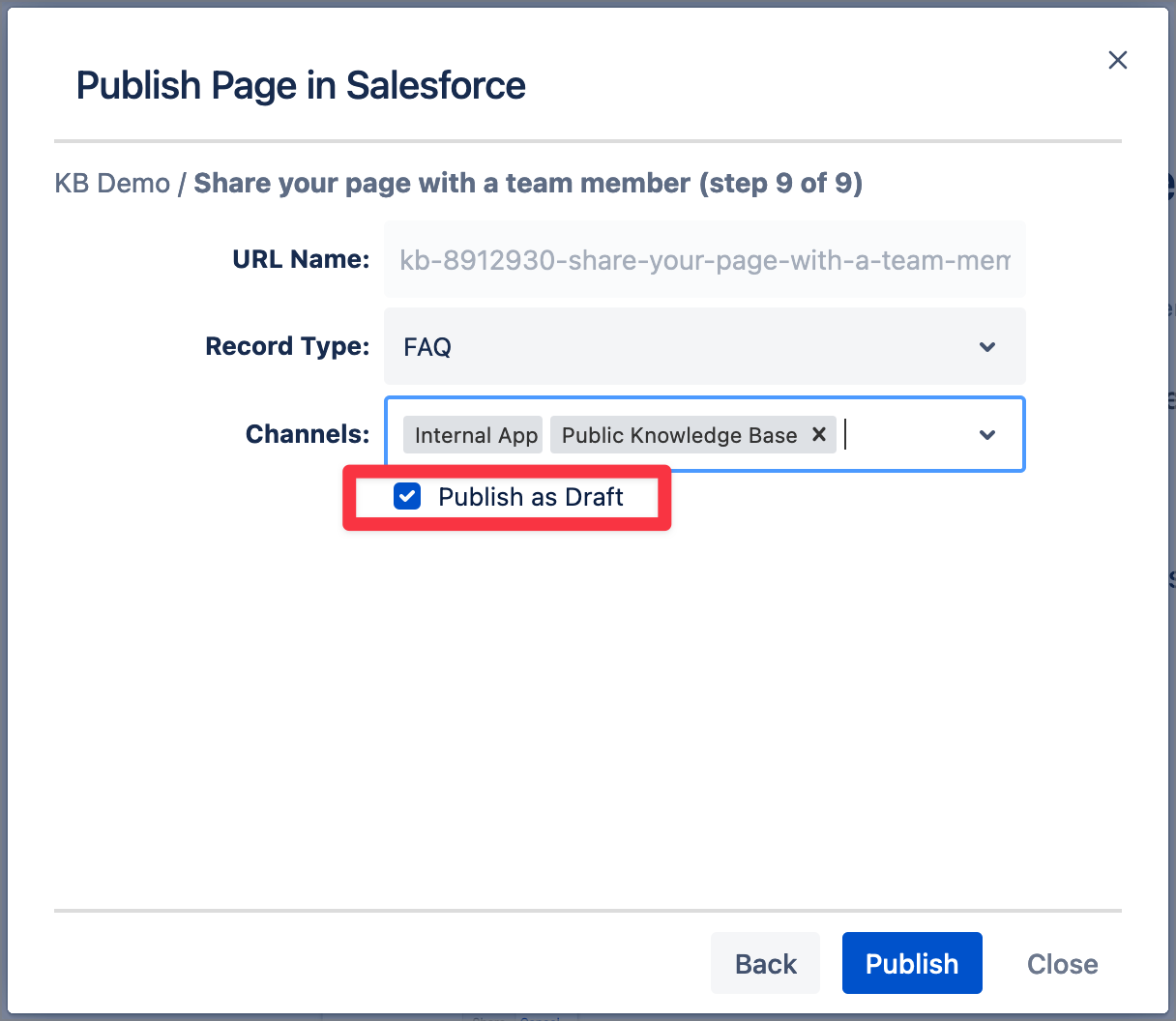The height and width of the screenshot is (1021, 1176).
Task: Click the URL Name field label
Action: [x=301, y=259]
